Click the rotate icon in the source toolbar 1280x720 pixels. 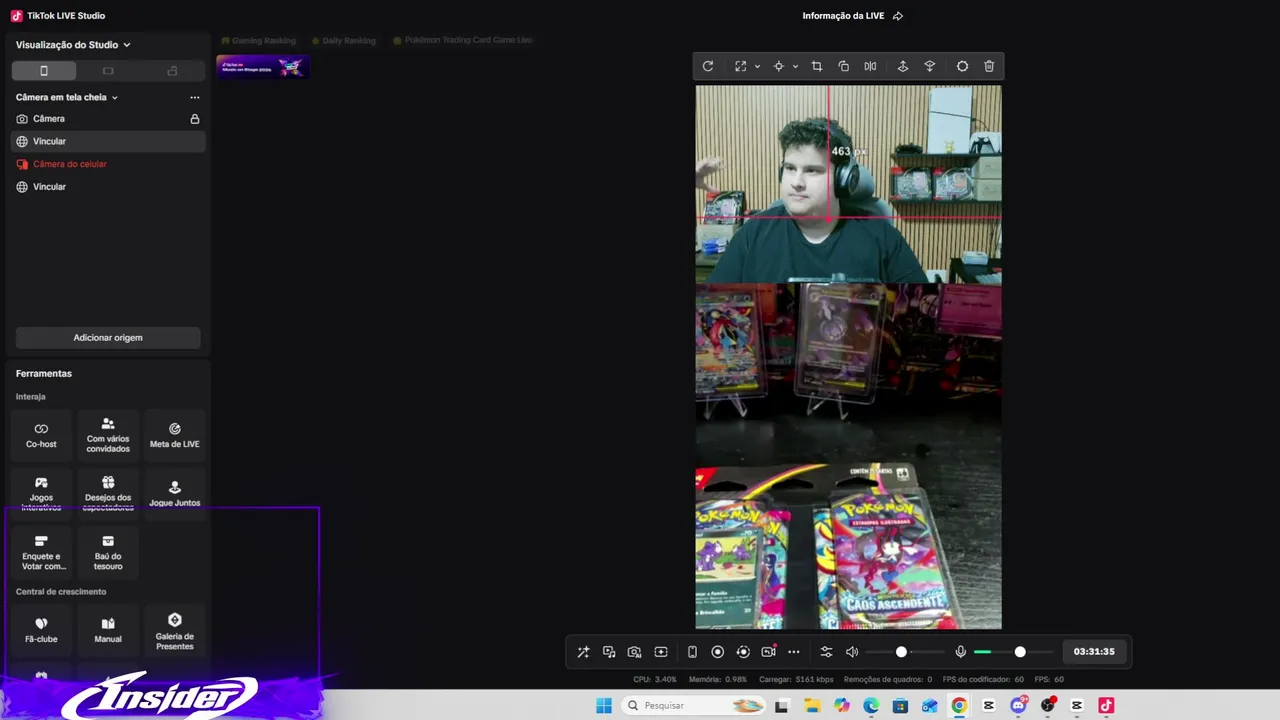click(708, 66)
